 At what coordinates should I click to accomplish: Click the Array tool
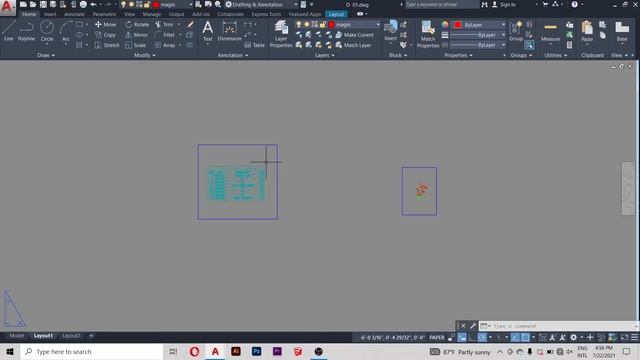[165, 45]
